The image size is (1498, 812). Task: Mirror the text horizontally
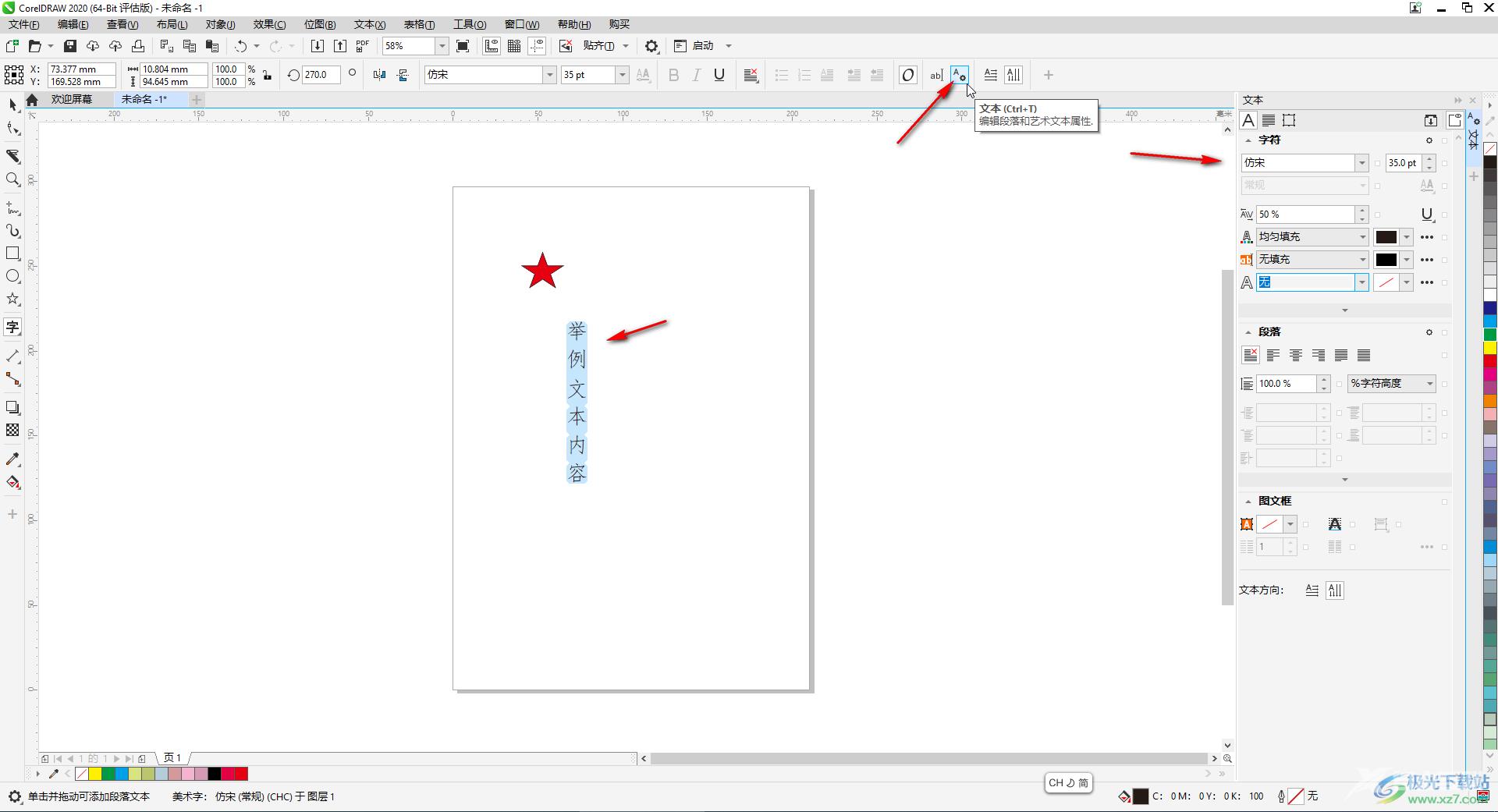379,75
